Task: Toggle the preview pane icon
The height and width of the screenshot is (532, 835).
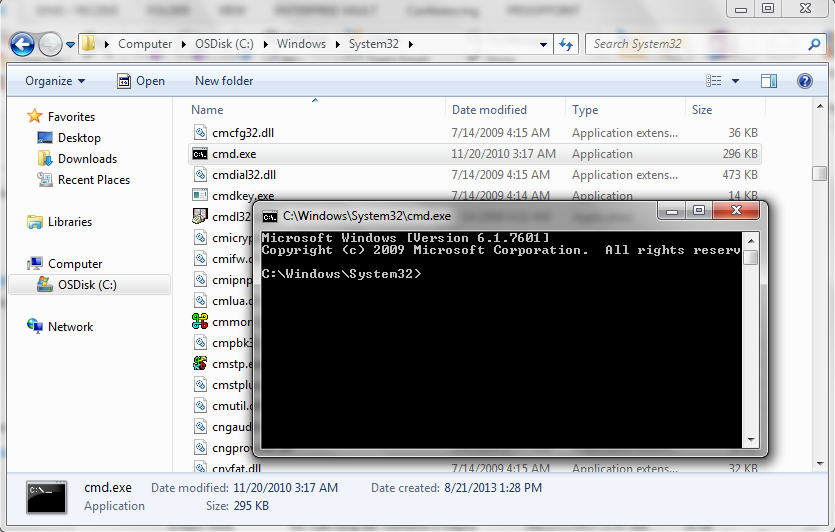Action: point(768,81)
